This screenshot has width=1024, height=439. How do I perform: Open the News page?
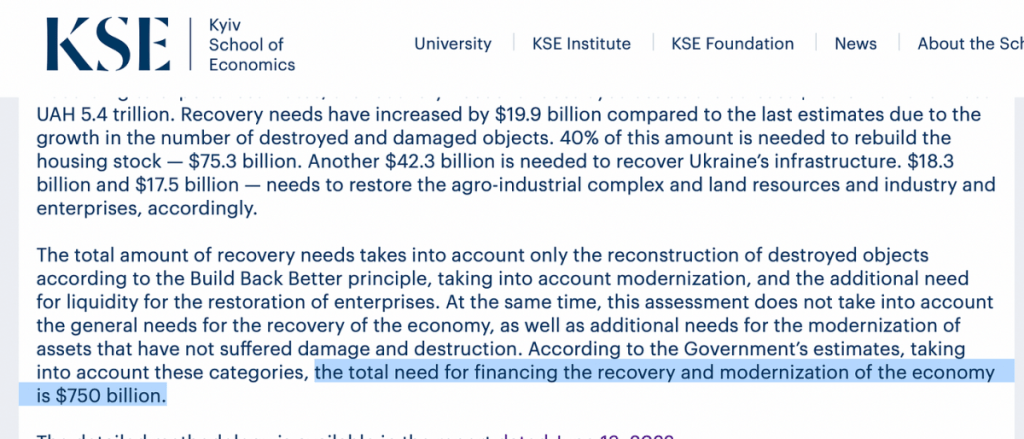[x=856, y=44]
